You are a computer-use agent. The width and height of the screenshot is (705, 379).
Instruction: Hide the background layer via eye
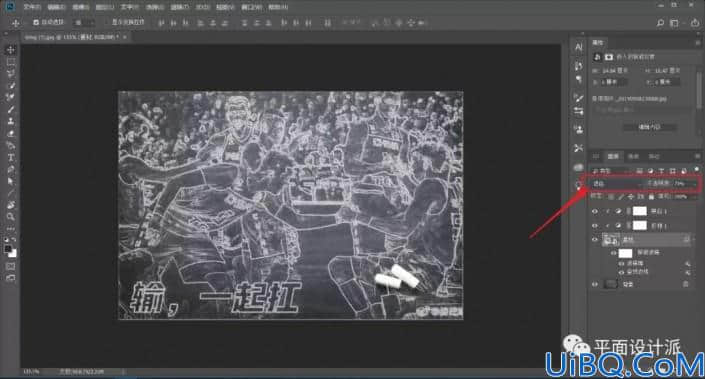595,284
